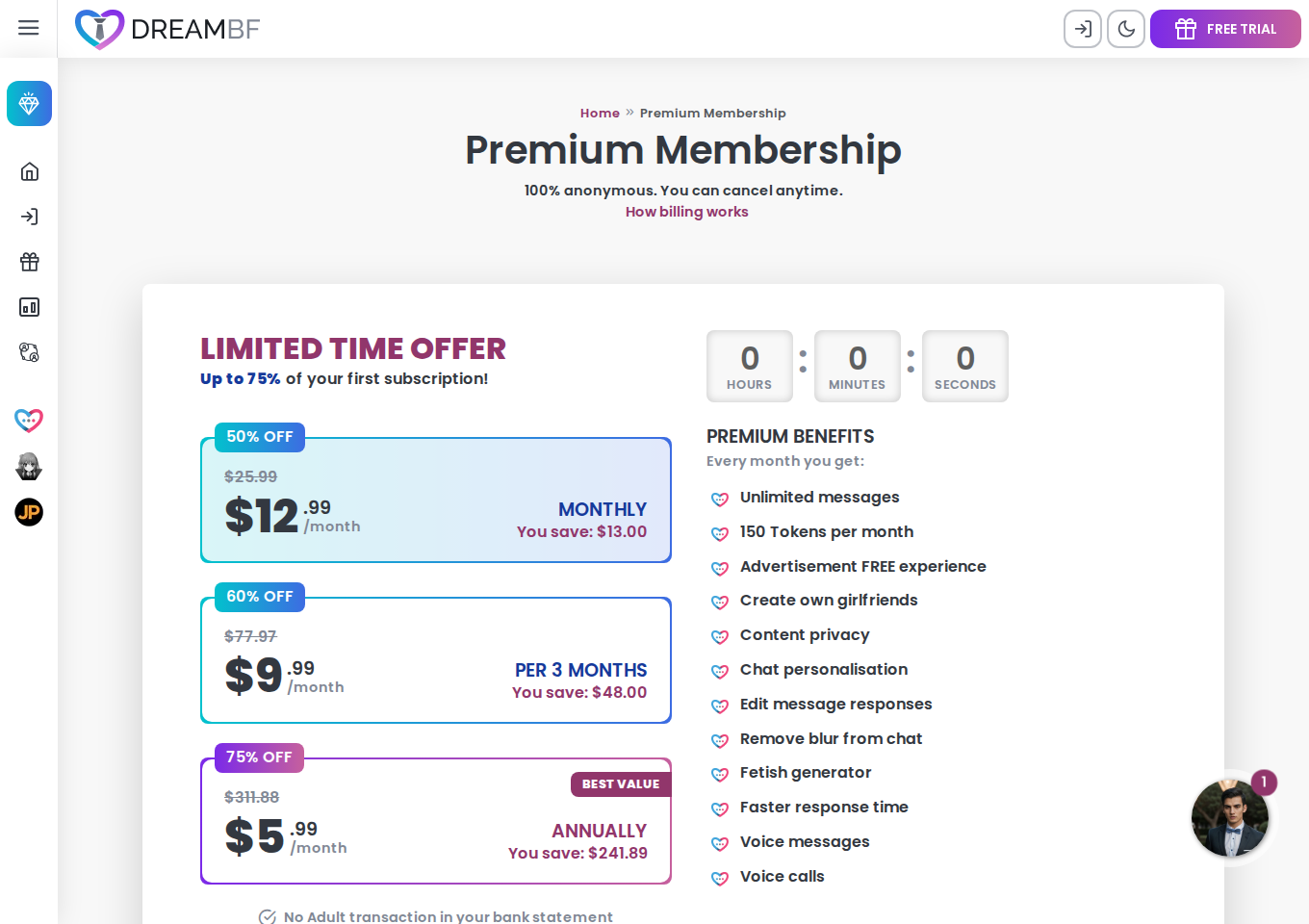Select the MONTHLY $12.99 plan
1309x924 pixels.
point(436,500)
